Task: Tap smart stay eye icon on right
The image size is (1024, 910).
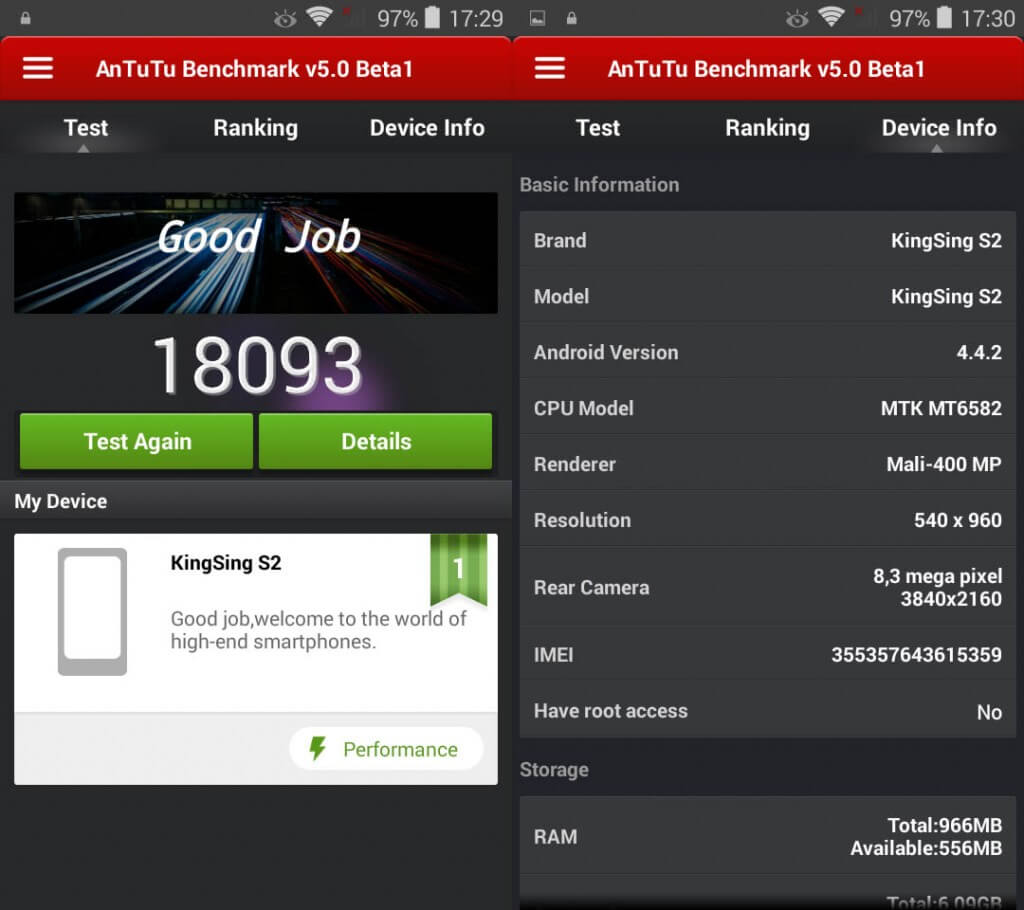Action: coord(797,19)
